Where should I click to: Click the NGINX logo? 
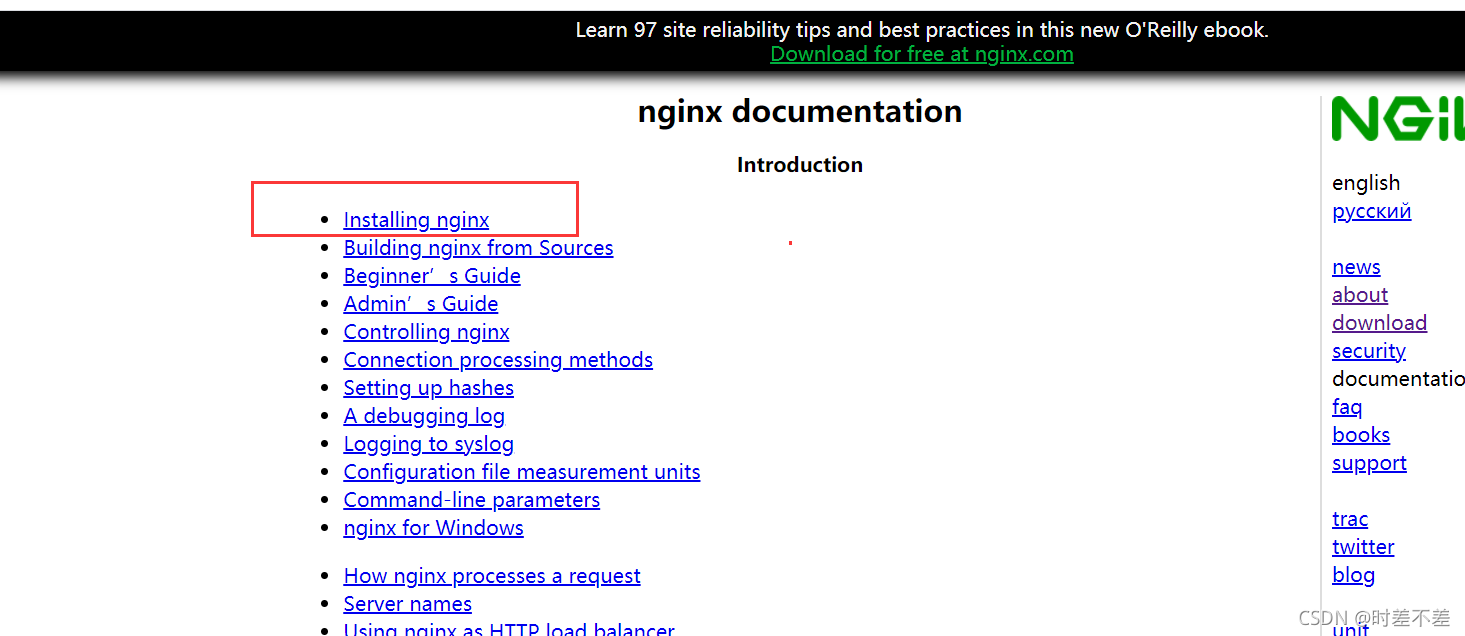[1398, 119]
